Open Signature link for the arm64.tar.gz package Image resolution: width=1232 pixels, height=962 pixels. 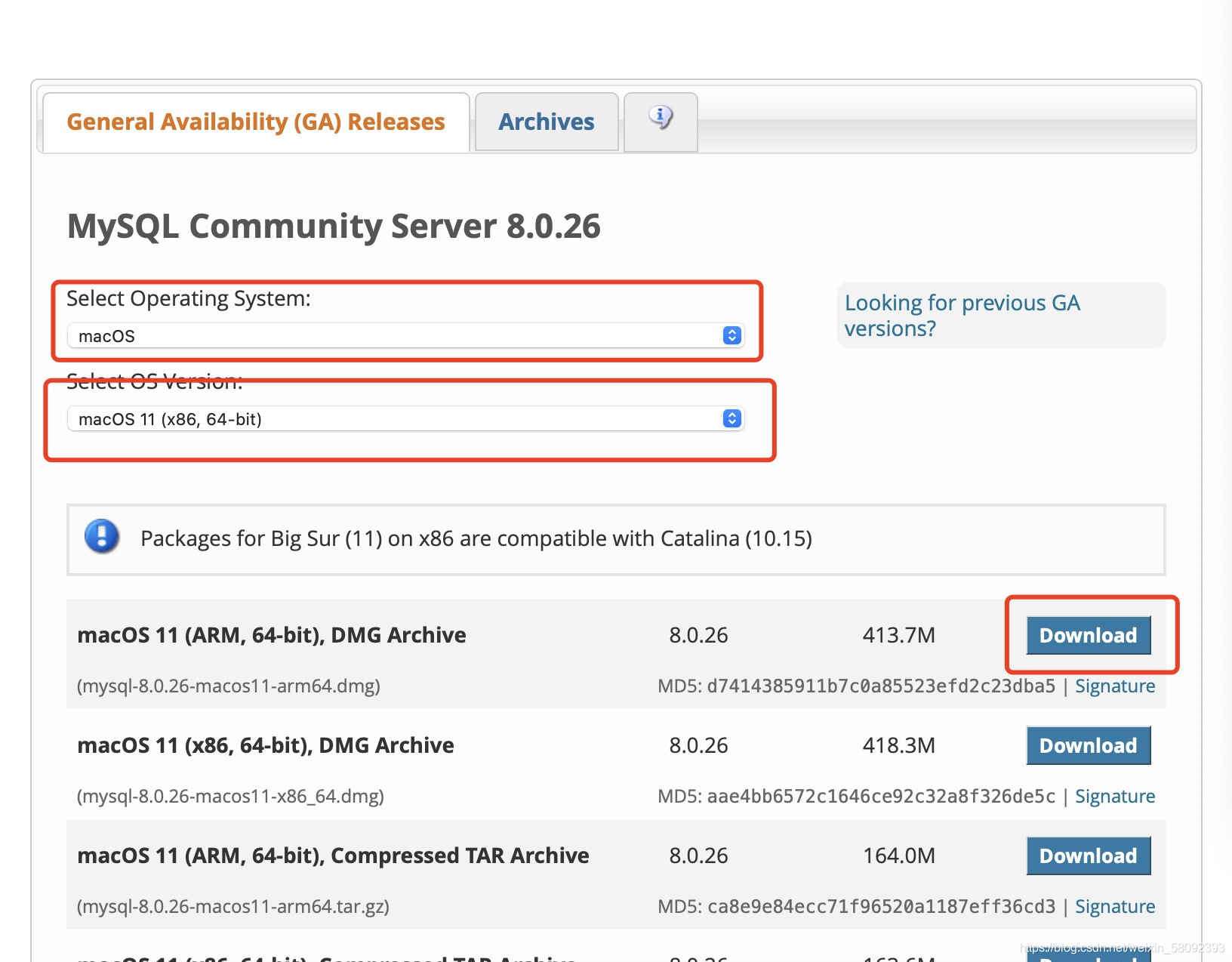coord(1114,907)
